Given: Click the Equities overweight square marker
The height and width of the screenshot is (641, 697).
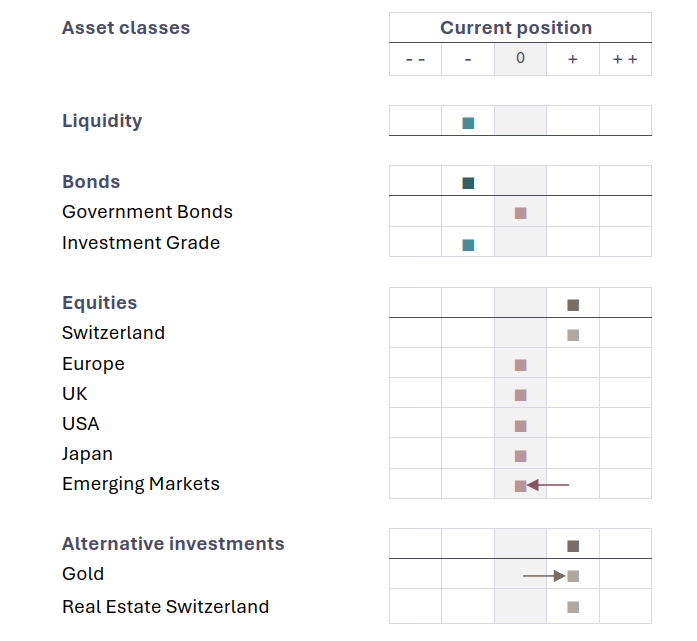Looking at the screenshot, I should click(x=573, y=305).
